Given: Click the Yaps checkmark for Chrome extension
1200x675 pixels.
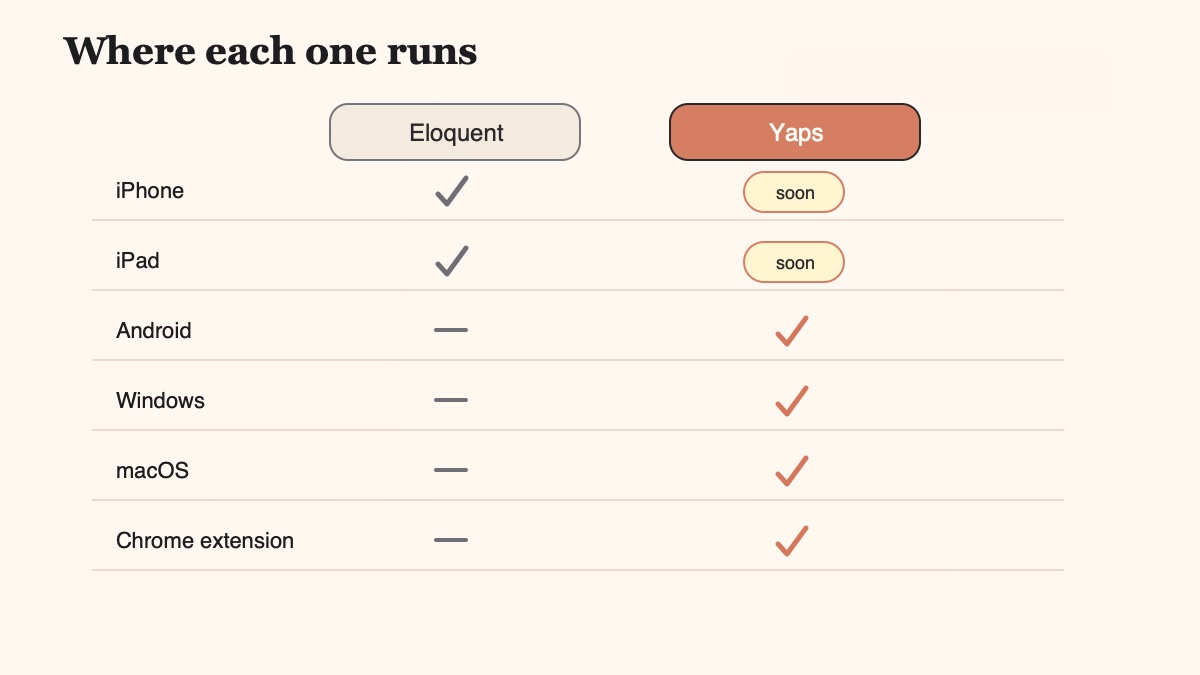Looking at the screenshot, I should click(792, 540).
